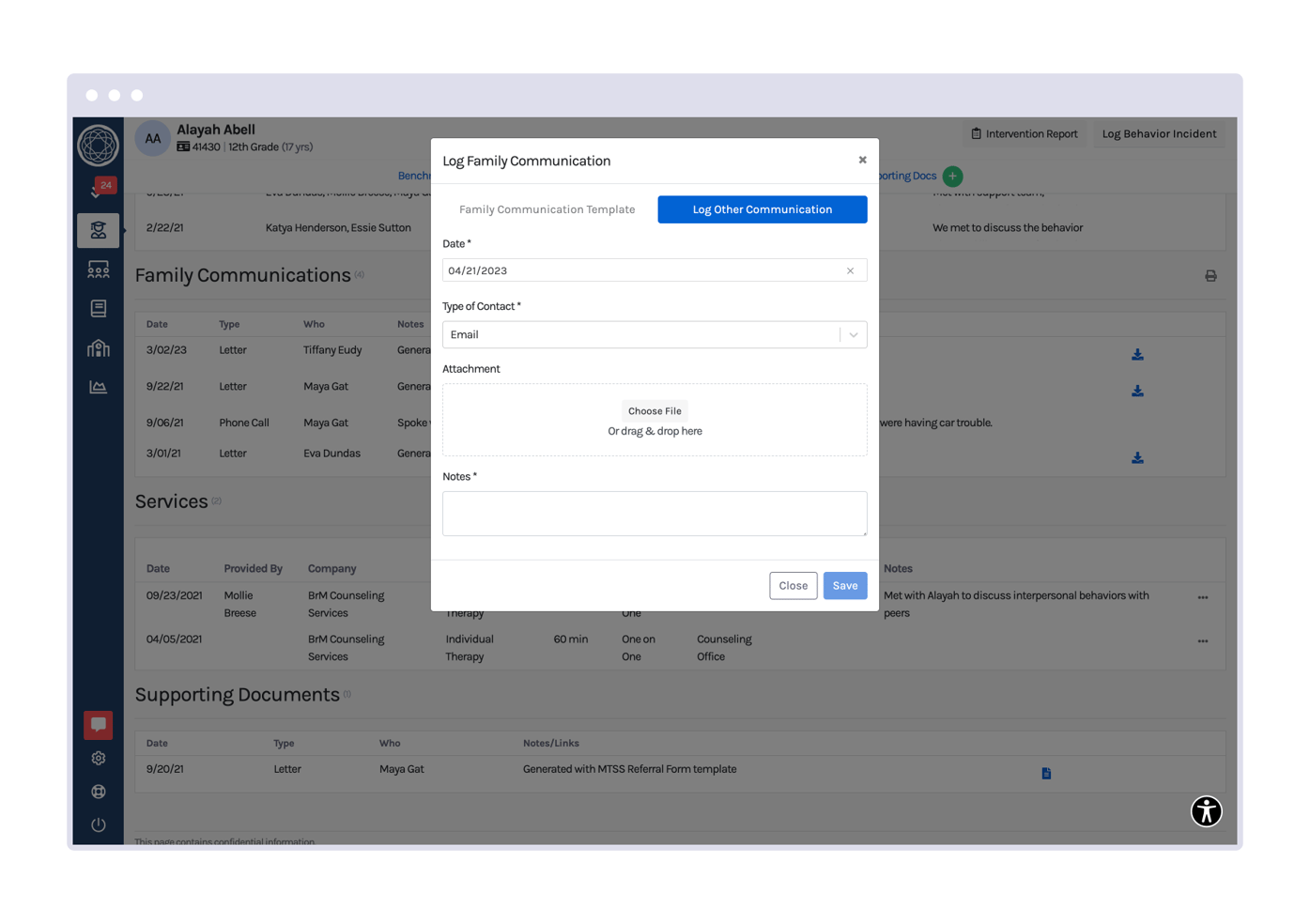Open the help lifebuoy icon in sidebar
Viewport: 1310px width, 924px height.
(x=99, y=792)
